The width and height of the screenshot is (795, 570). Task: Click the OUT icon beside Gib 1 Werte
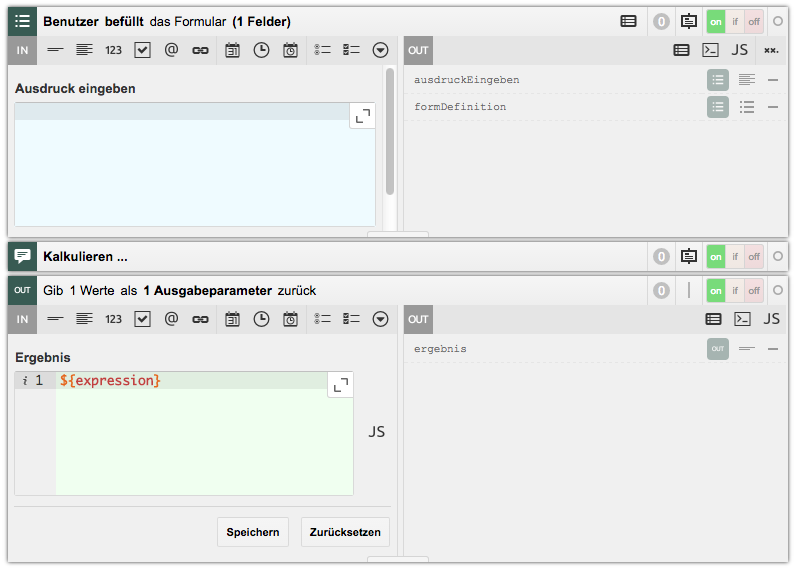tap(22, 291)
